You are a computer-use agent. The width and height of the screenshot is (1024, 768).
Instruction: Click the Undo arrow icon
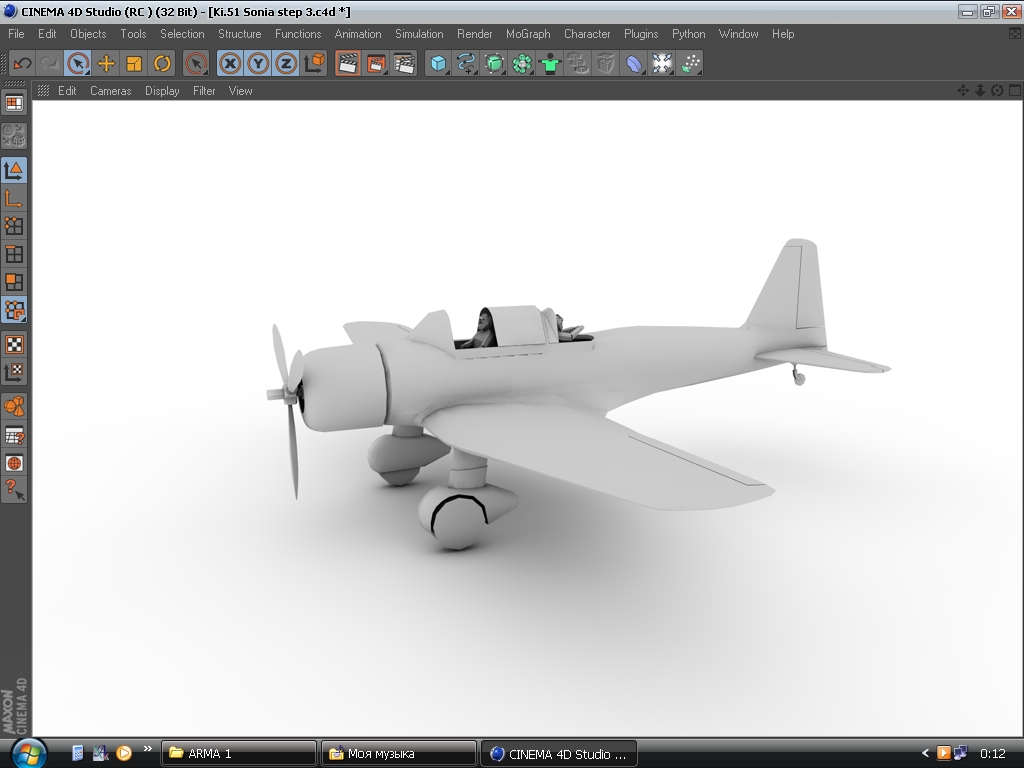tap(22, 64)
